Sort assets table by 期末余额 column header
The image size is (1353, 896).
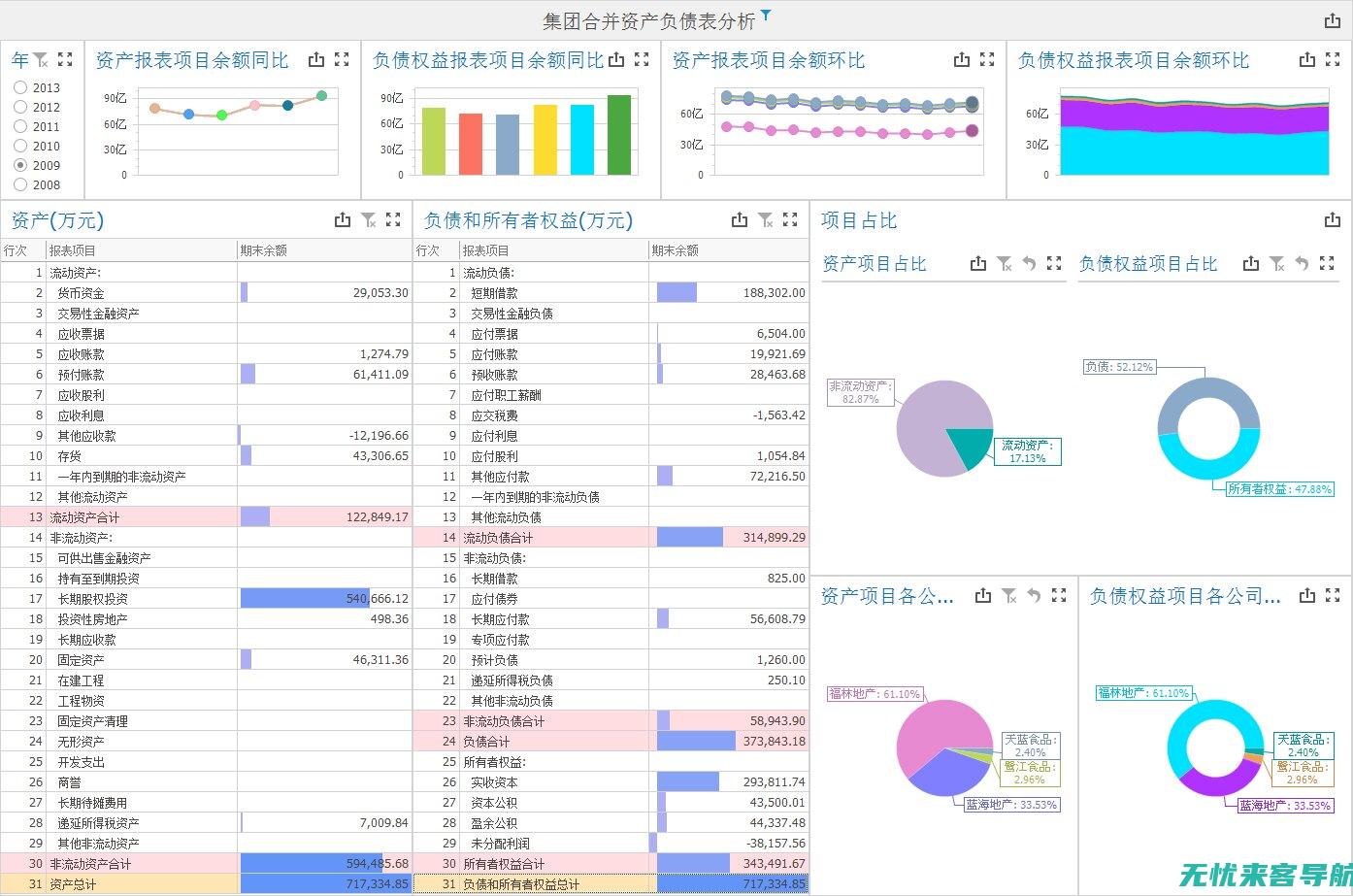[324, 250]
